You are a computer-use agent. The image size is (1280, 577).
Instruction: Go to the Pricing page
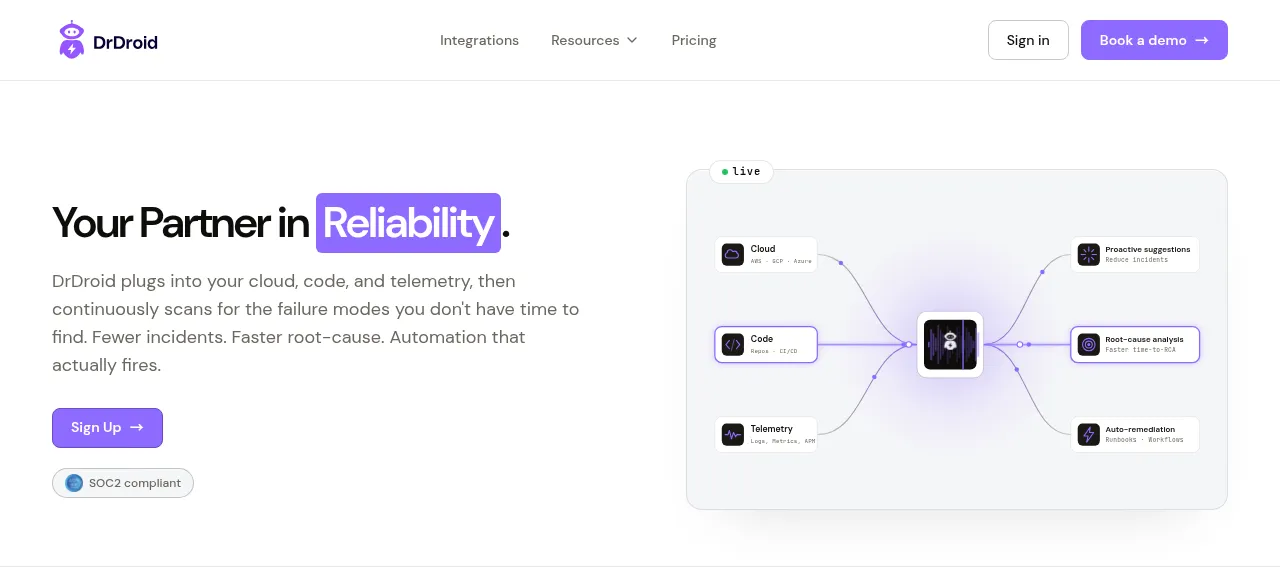click(694, 40)
